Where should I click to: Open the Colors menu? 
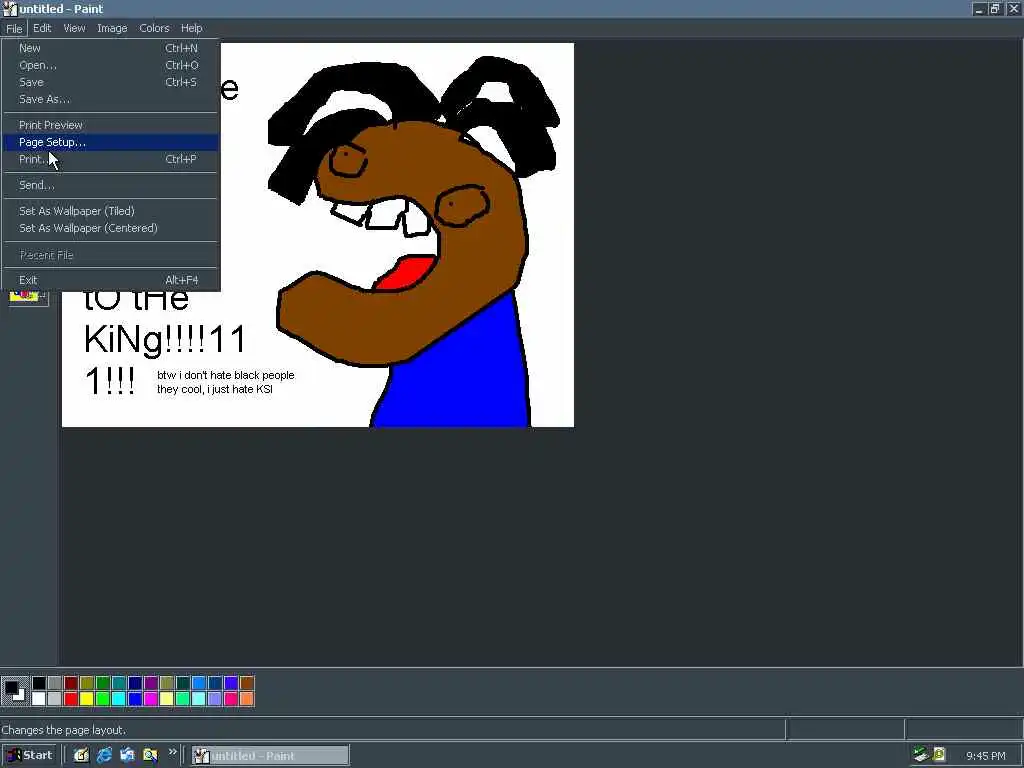(154, 28)
